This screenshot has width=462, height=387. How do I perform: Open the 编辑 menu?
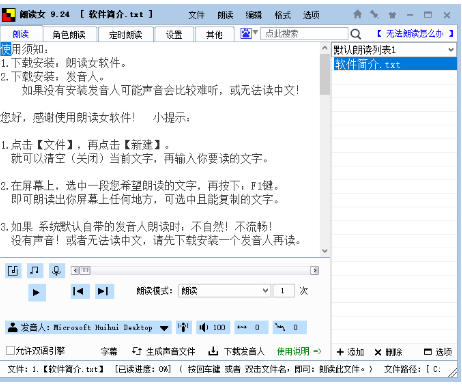[254, 15]
